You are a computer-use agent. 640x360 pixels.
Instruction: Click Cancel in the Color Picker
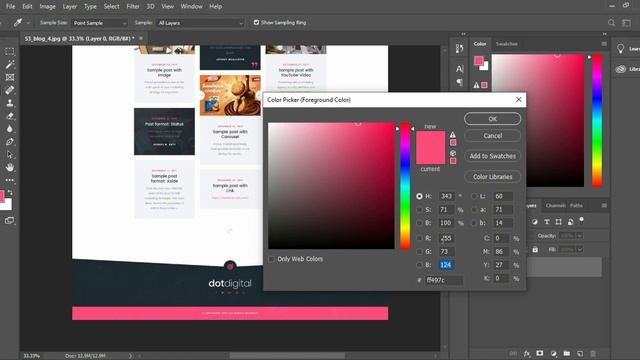point(493,136)
